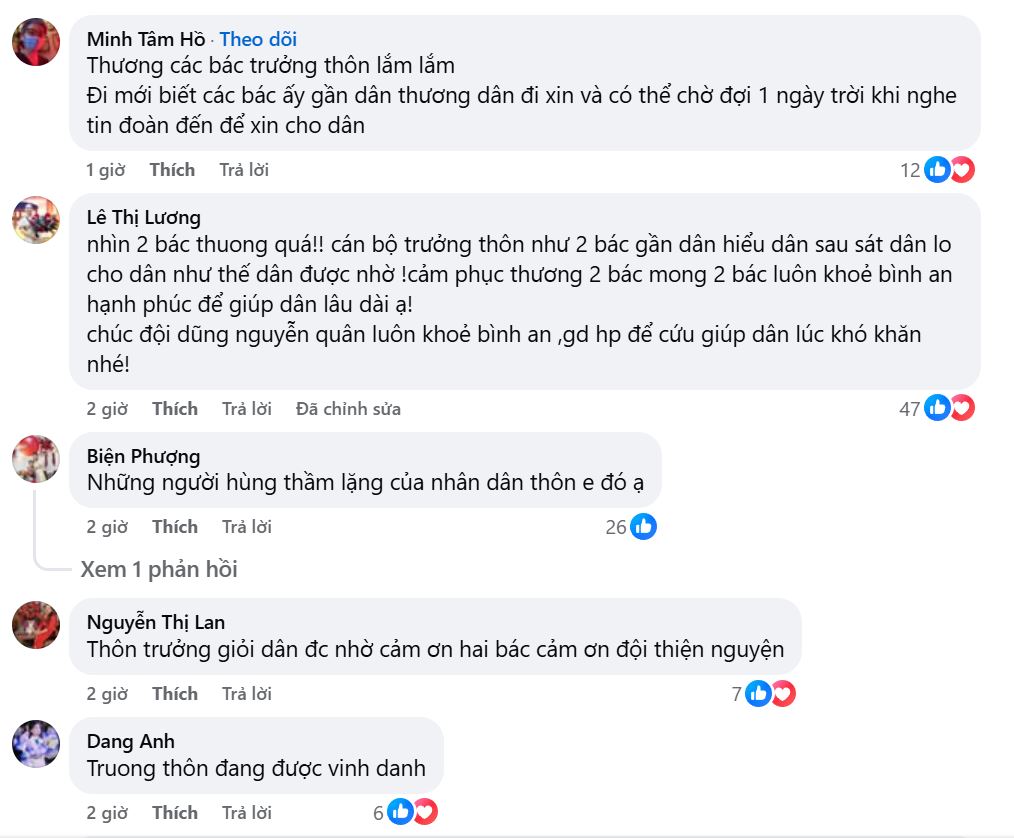Click the like reaction icon on Biện Phượng's comment
Screen dimensions: 1014x838
tap(643, 526)
